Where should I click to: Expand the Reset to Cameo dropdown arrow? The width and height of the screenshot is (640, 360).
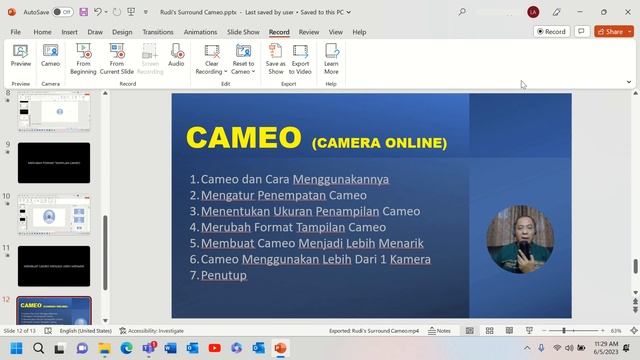[x=253, y=72]
